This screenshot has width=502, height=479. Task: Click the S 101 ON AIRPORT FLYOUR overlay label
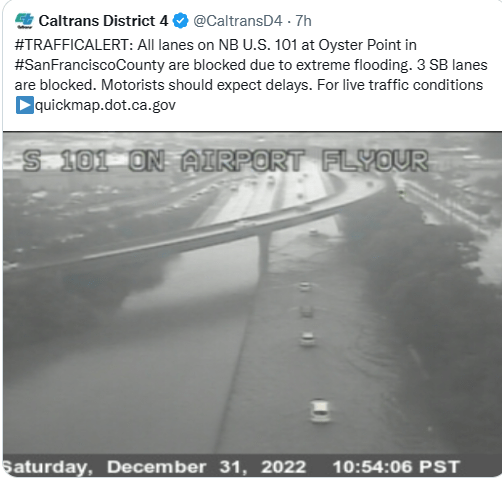[x=225, y=161]
